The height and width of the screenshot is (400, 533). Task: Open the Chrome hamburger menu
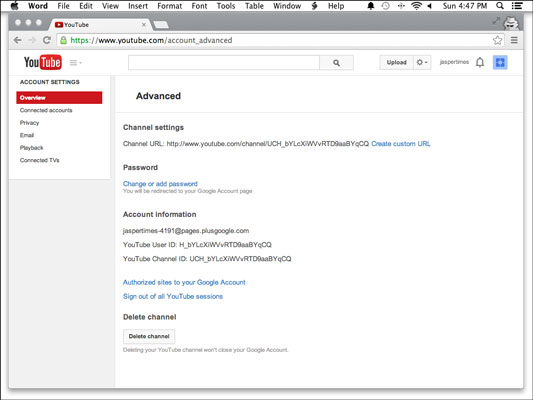pos(514,40)
